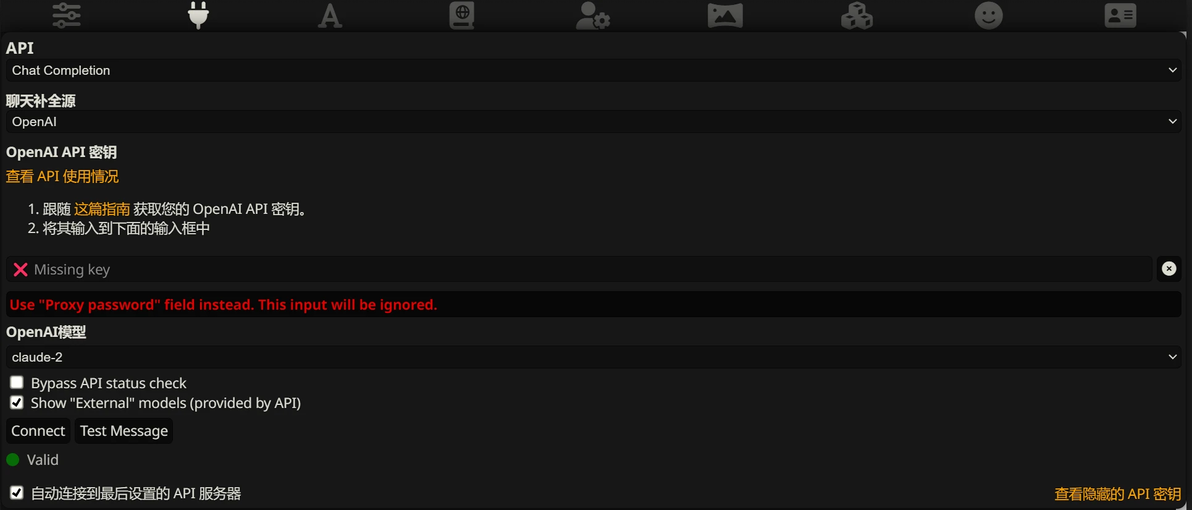The height and width of the screenshot is (510, 1192).
Task: Open the backgrounds image icon
Action: (x=725, y=15)
